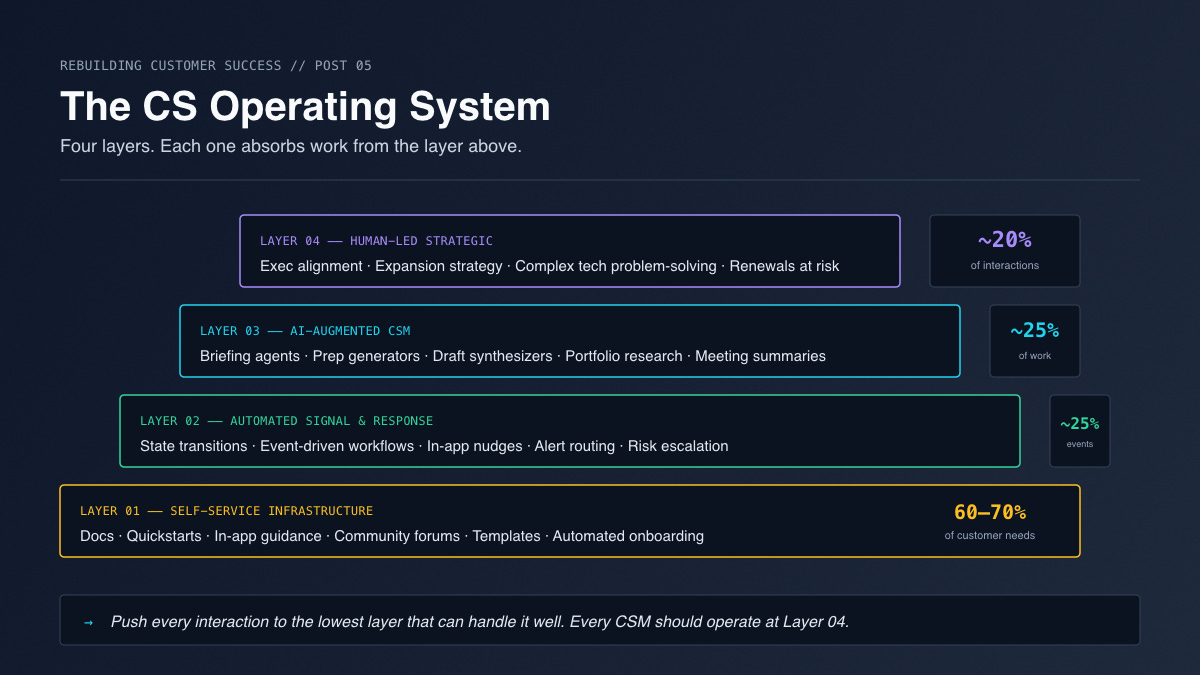Click the Layer 04 label text
The height and width of the screenshot is (675, 1200).
[376, 241]
